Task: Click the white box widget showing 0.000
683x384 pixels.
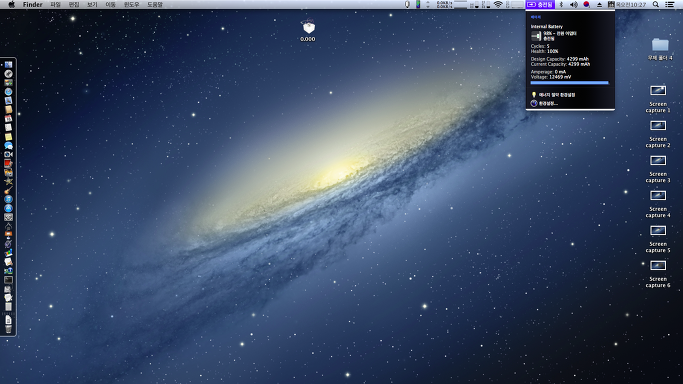Action: pyautogui.click(x=308, y=28)
